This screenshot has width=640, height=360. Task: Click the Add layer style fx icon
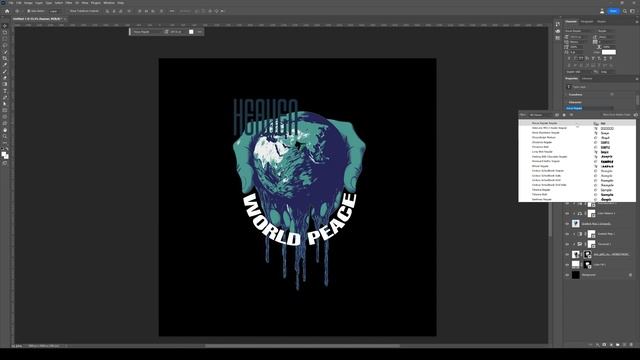click(598, 345)
